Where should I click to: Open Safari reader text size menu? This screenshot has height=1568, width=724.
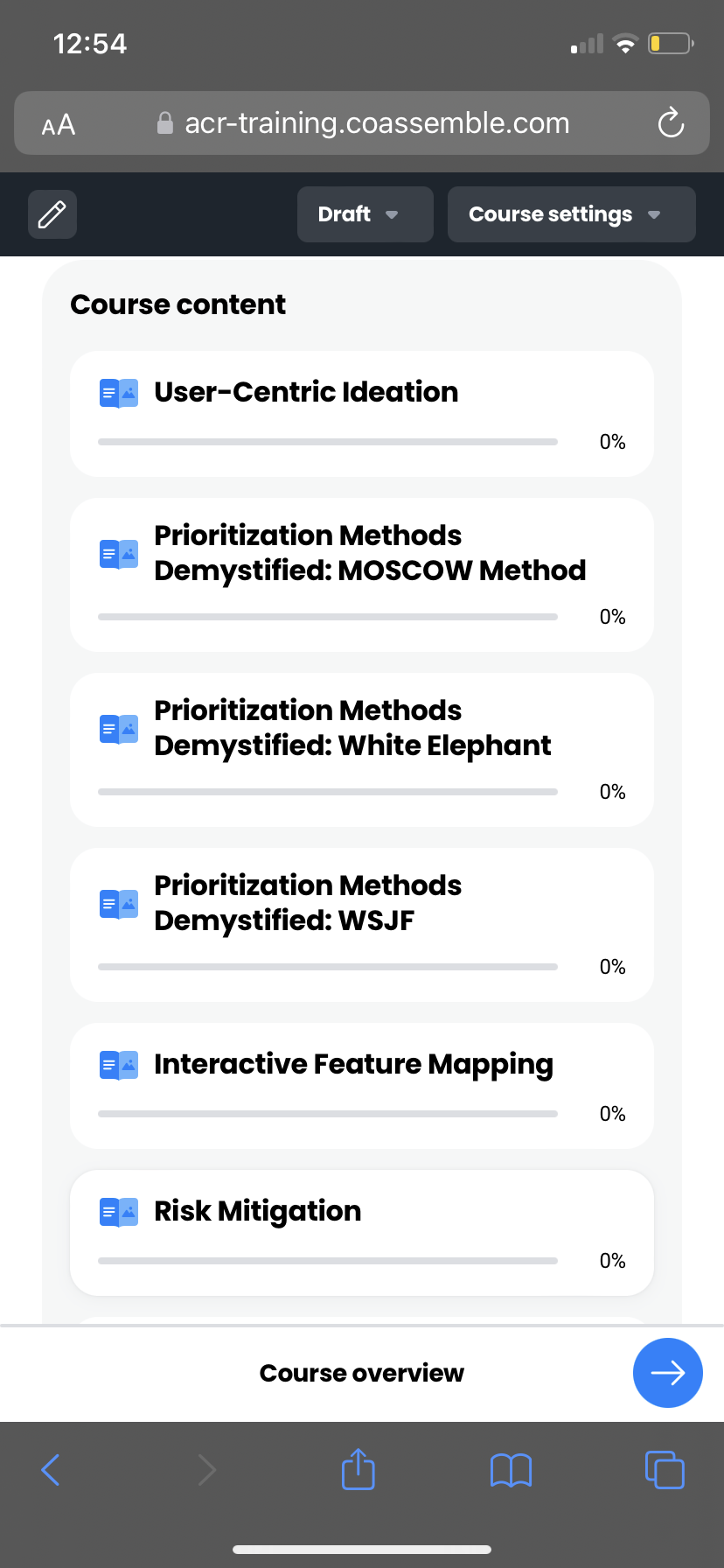(59, 125)
